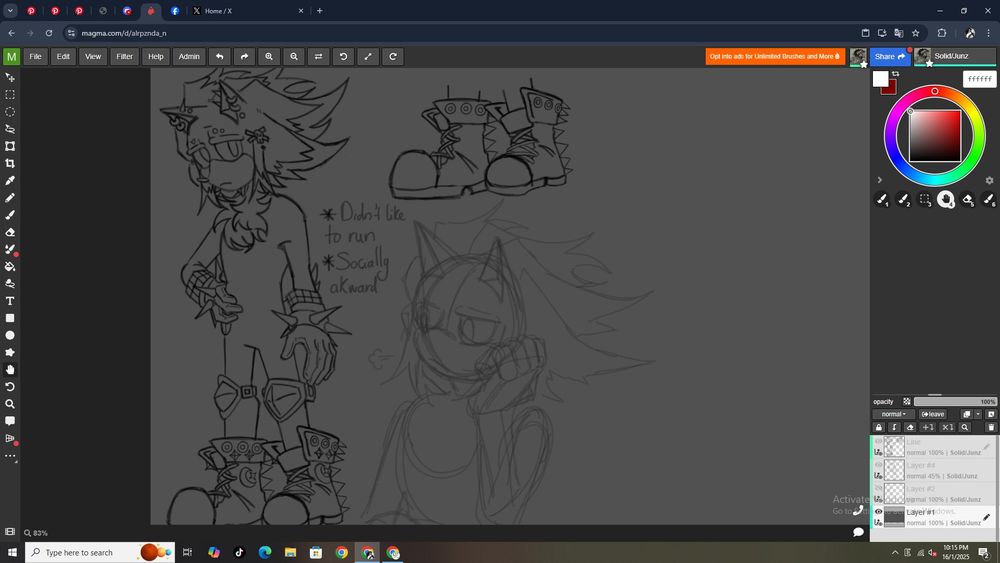Select brush preset slot 2
The width and height of the screenshot is (1000, 563).
coord(904,200)
